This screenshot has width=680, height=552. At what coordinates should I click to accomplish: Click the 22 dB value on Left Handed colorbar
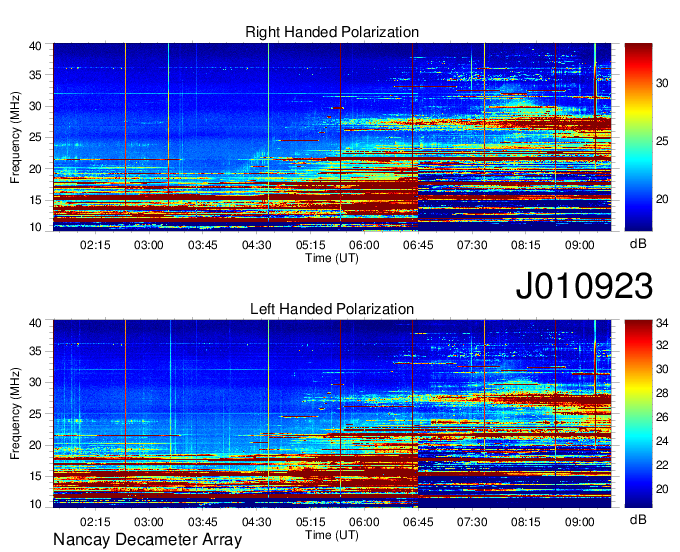pyautogui.click(x=662, y=465)
